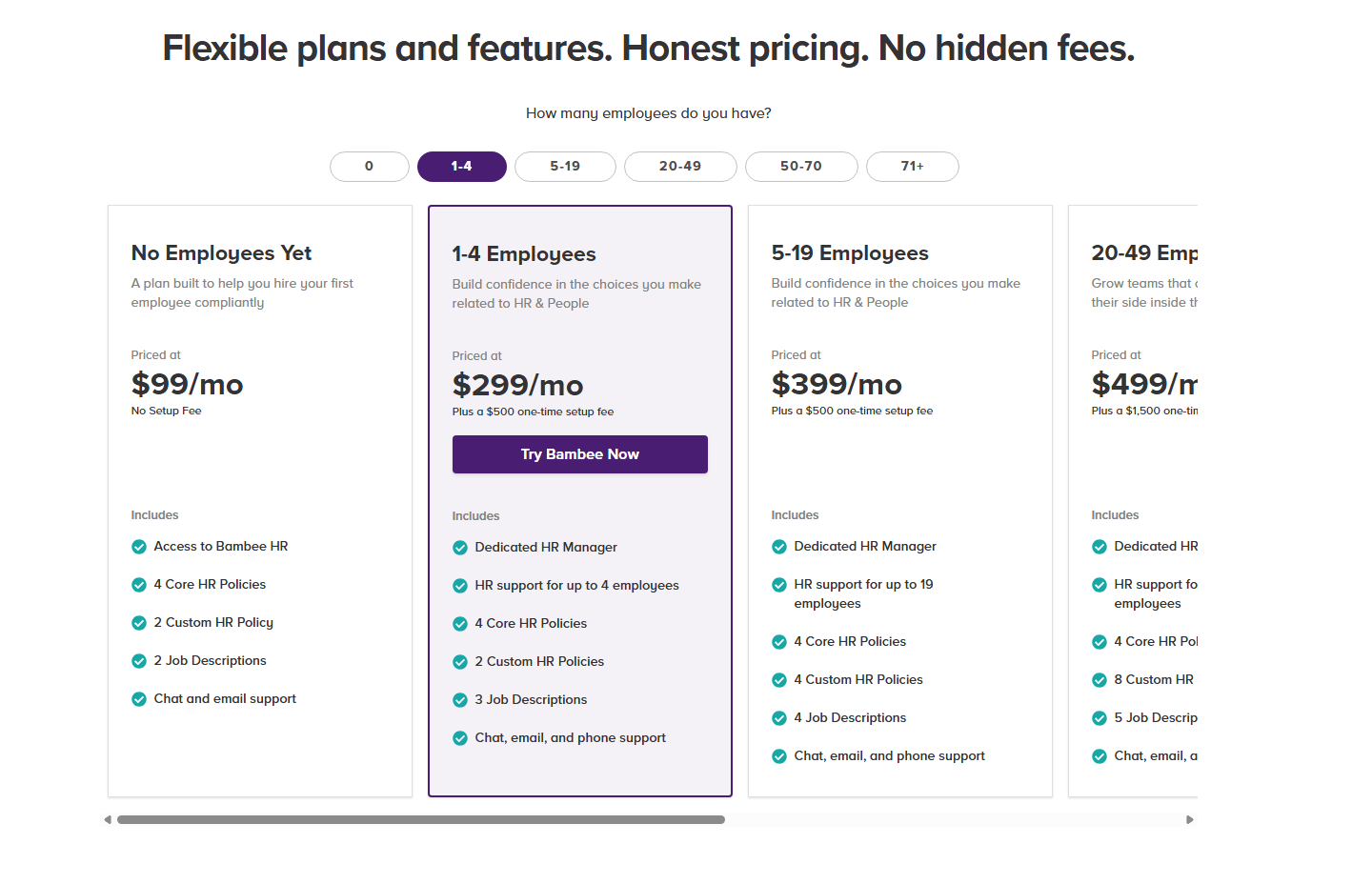The image size is (1372, 884).
Task: Select the 20-49 employee size pill
Action: (680, 167)
